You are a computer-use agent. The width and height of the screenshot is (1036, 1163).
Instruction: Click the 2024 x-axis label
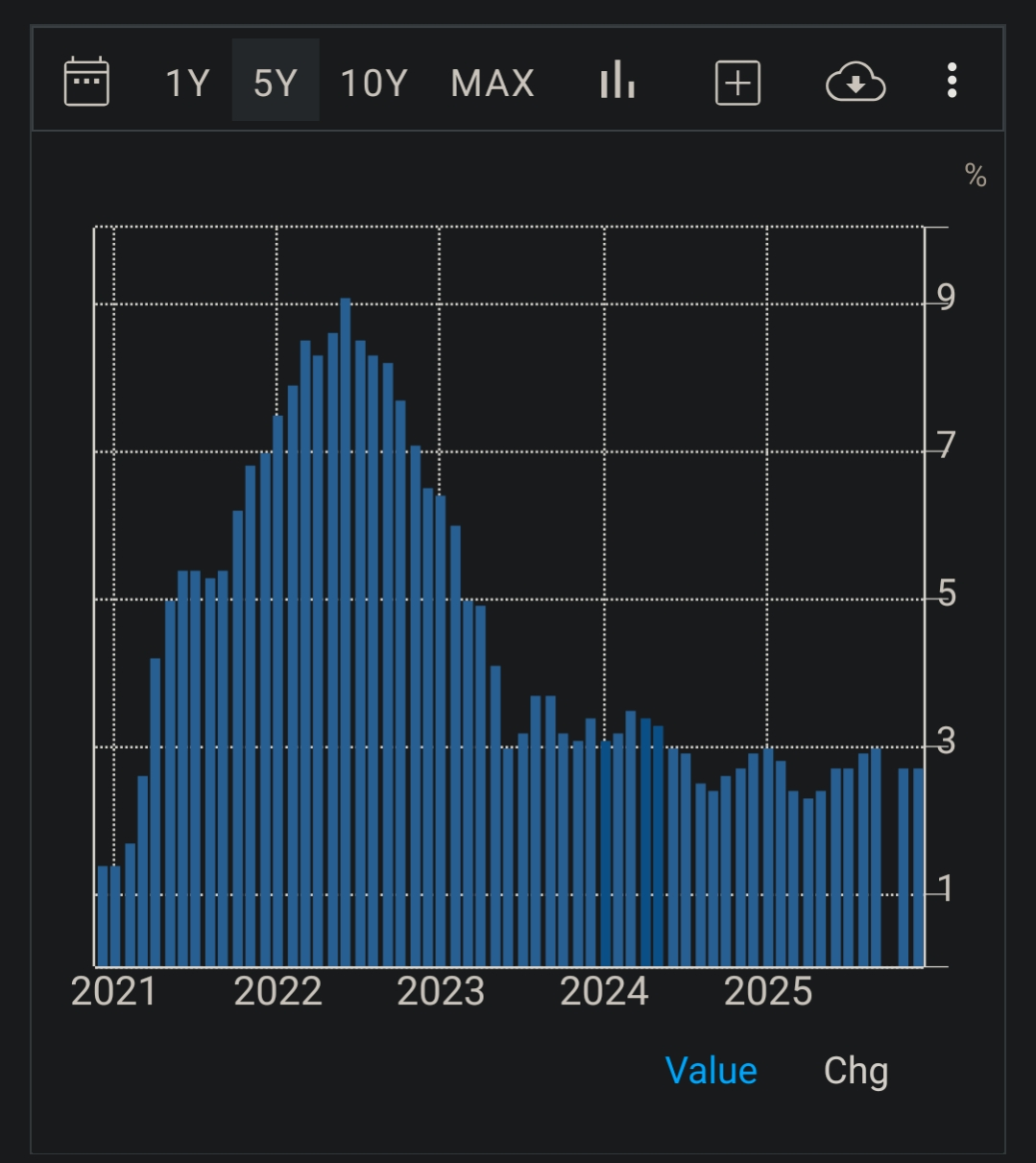point(604,992)
